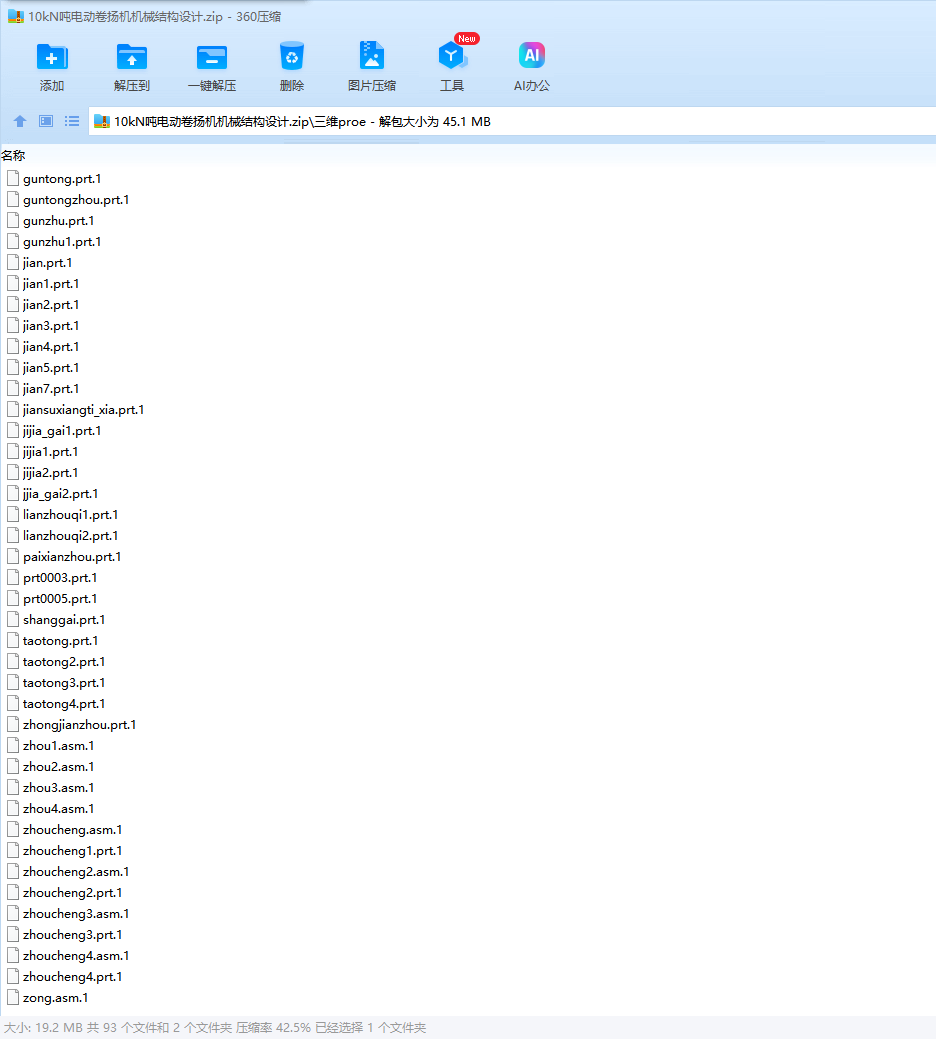Click the status bar size summary text
Viewport: 936px width, 1039px height.
click(x=215, y=1028)
